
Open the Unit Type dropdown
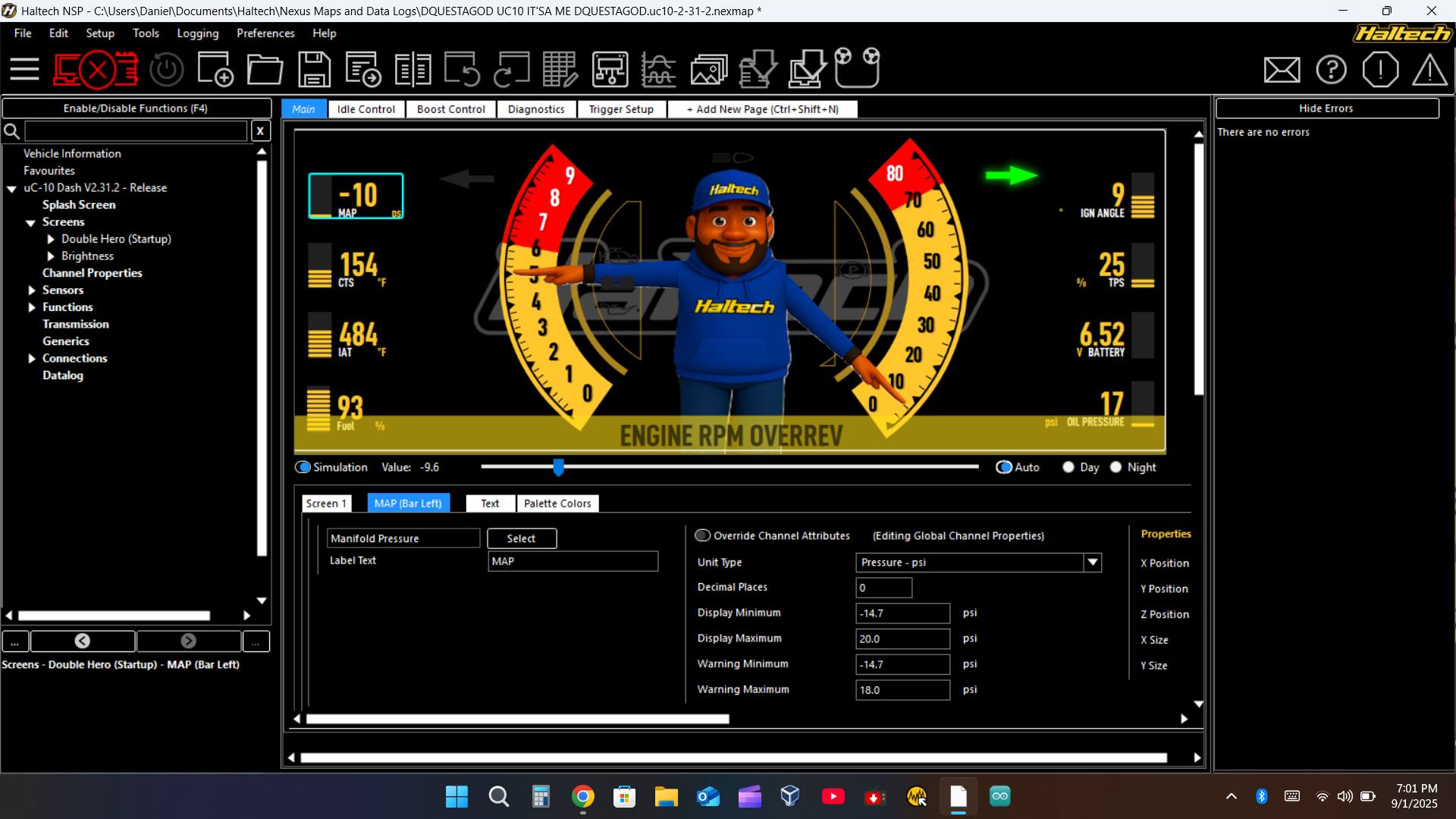(x=1093, y=562)
